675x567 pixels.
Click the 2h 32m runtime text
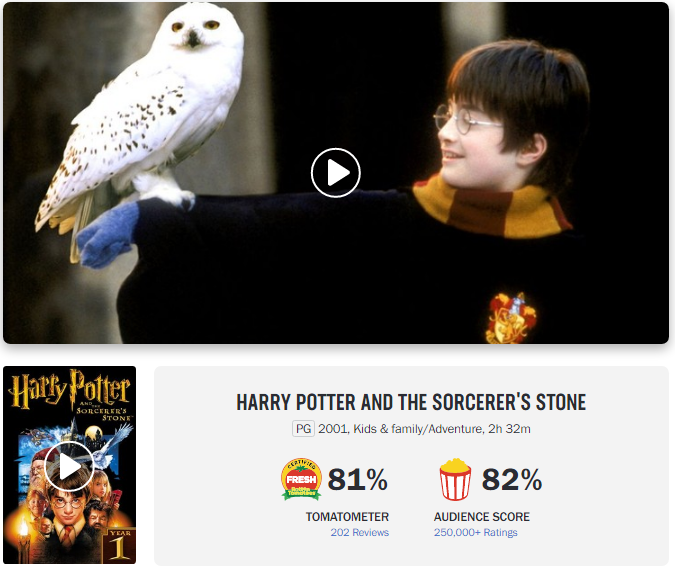[x=509, y=429]
